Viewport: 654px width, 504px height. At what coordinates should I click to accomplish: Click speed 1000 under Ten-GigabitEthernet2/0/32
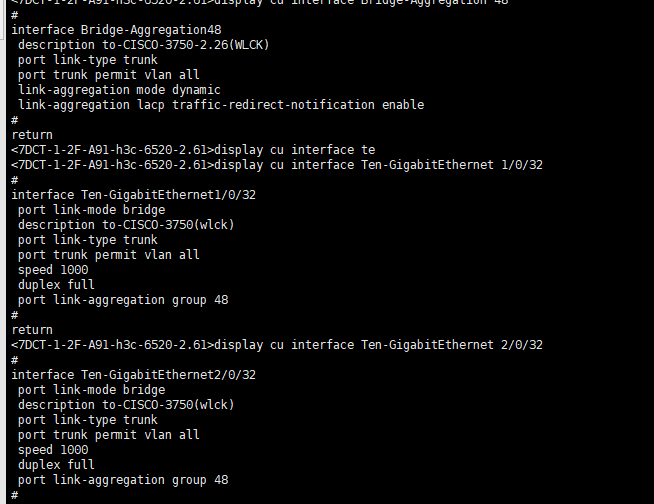tap(53, 450)
